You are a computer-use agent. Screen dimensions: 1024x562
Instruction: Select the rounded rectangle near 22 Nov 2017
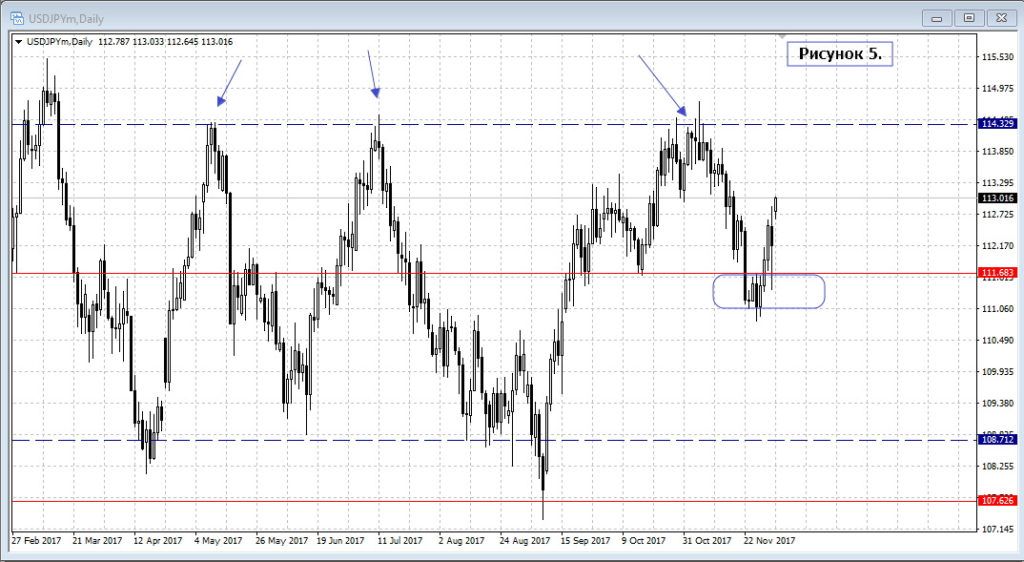[769, 291]
